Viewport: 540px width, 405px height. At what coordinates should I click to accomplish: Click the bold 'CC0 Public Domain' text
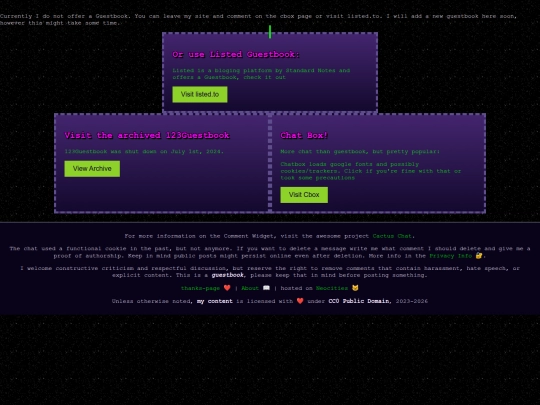coord(359,301)
